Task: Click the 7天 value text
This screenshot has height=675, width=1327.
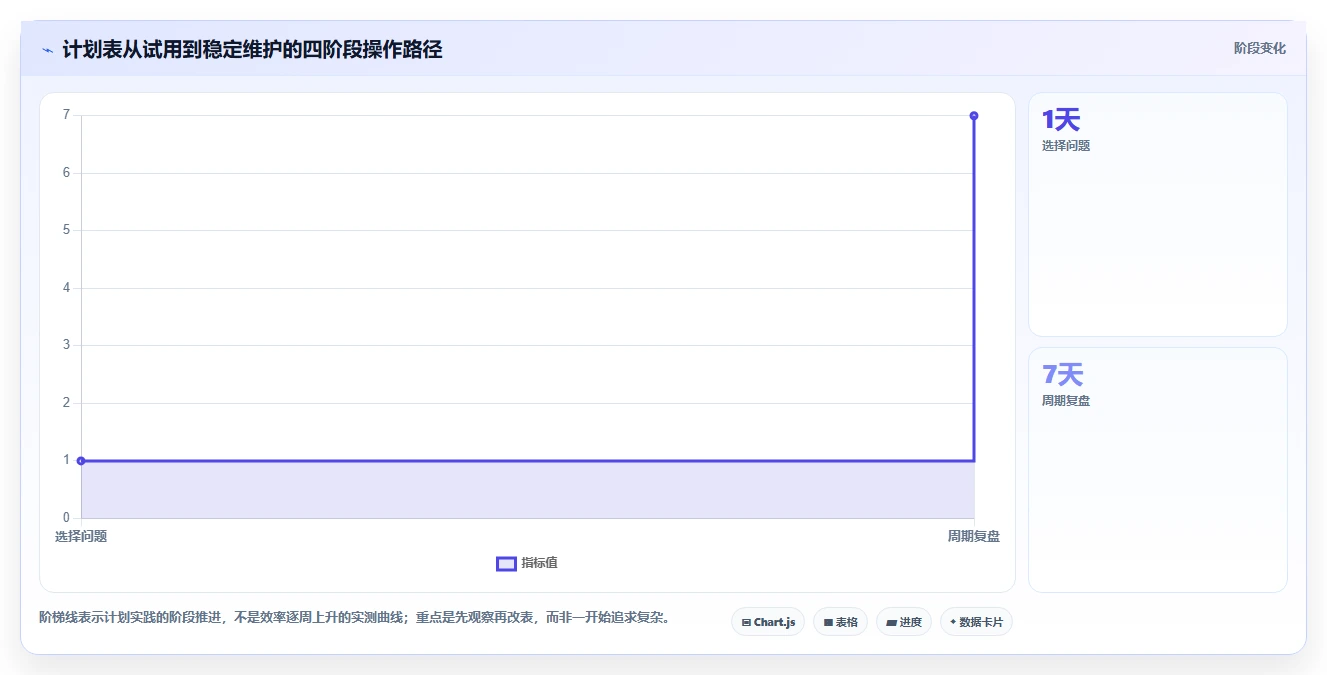Action: click(1062, 375)
